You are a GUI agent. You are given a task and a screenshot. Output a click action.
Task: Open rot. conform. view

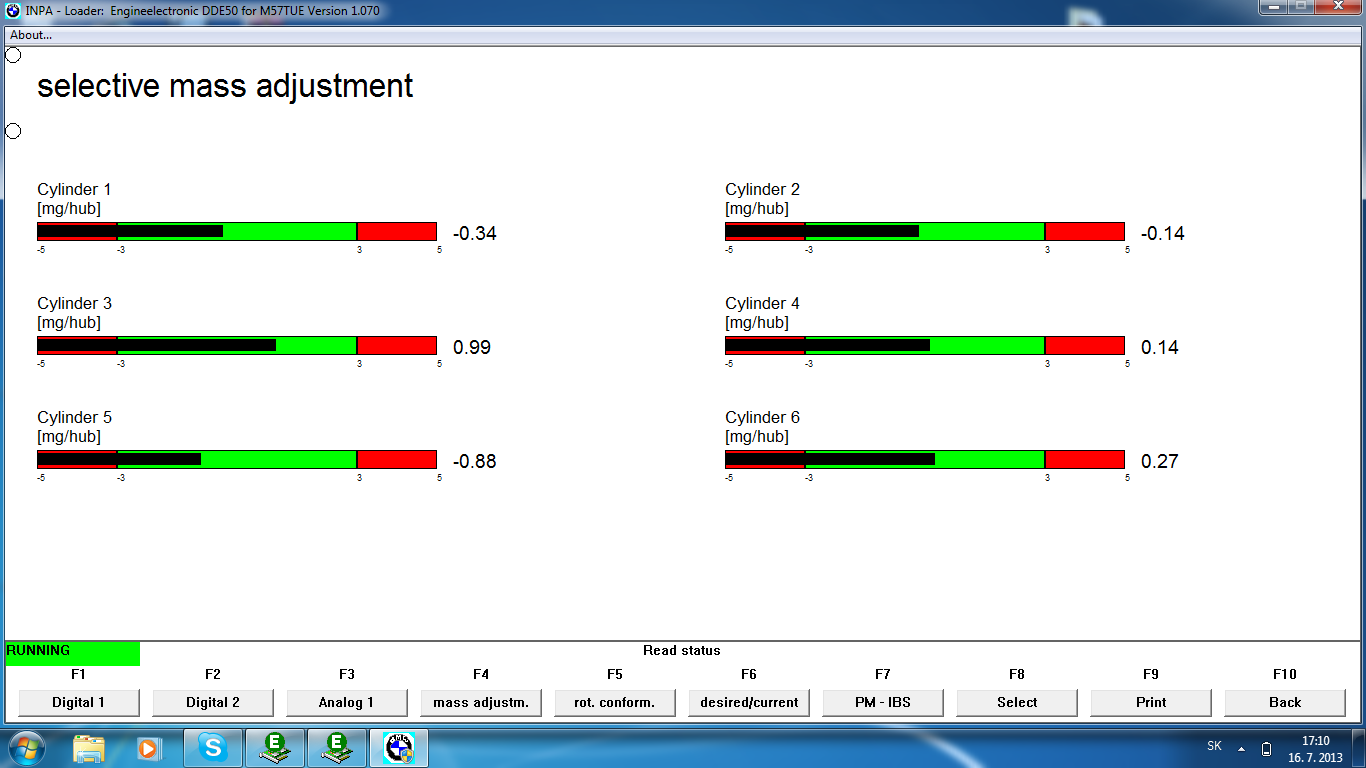click(615, 702)
